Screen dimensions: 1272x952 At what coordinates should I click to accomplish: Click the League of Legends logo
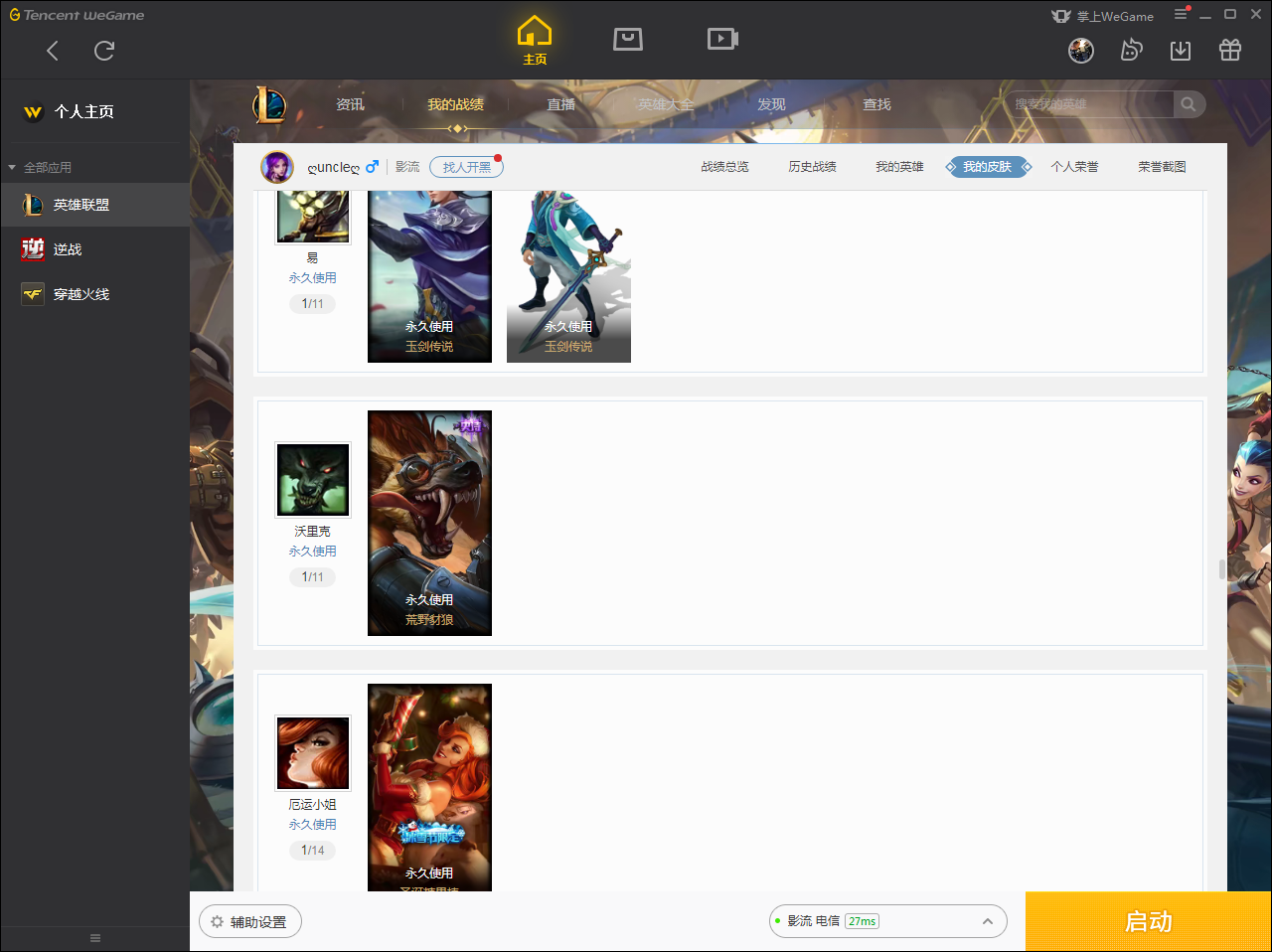coord(269,104)
